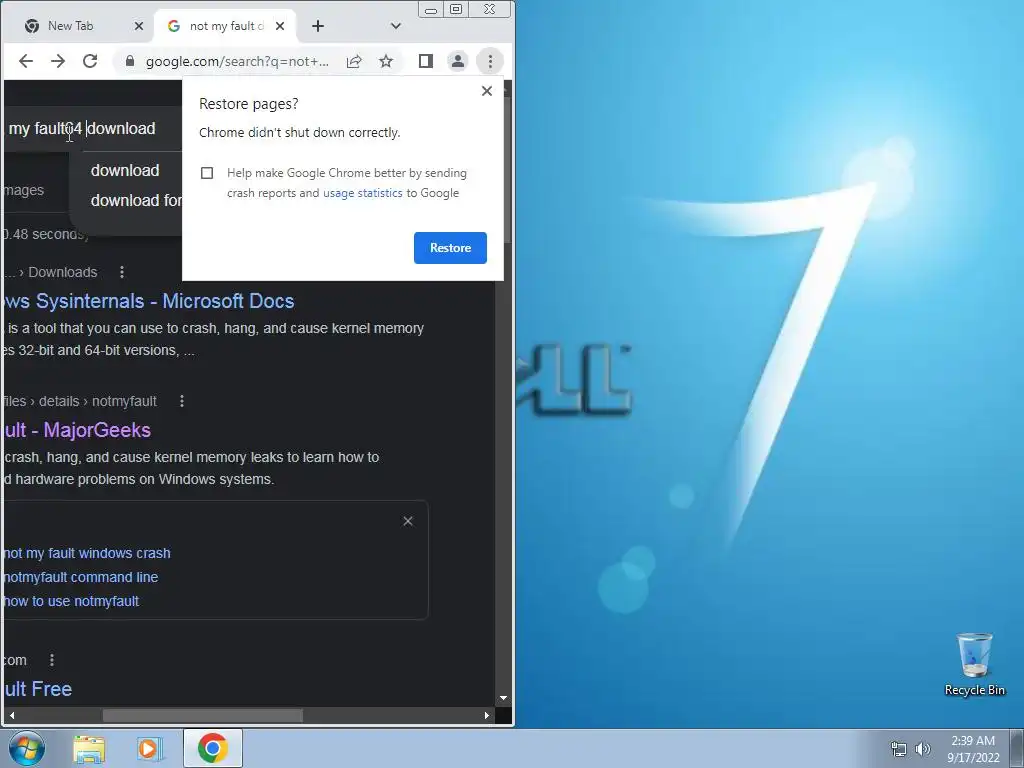The image size is (1024, 768).
Task: Launch Windows Media Player from taskbar
Action: click(x=150, y=748)
